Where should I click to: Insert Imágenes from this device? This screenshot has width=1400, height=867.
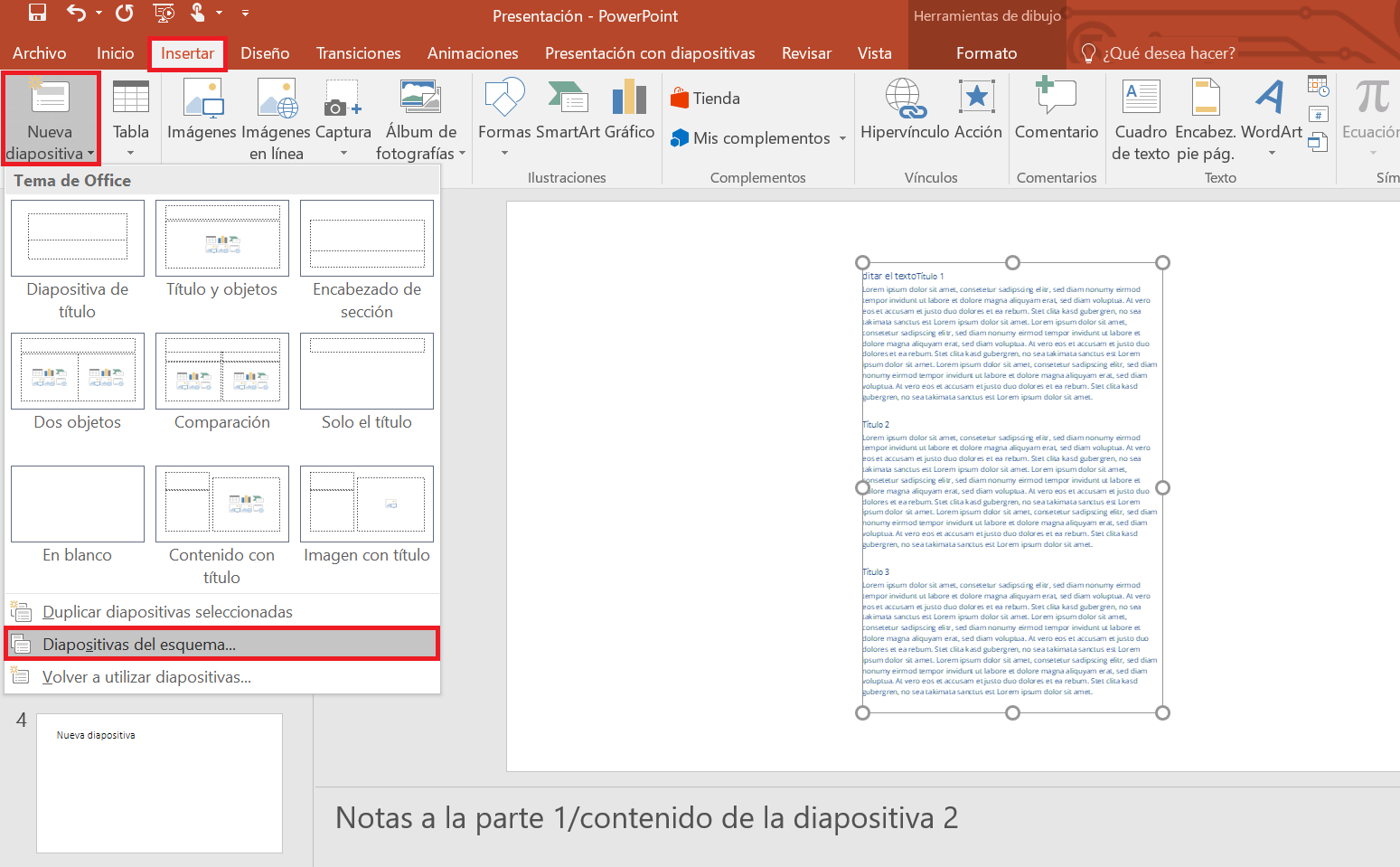[x=202, y=108]
